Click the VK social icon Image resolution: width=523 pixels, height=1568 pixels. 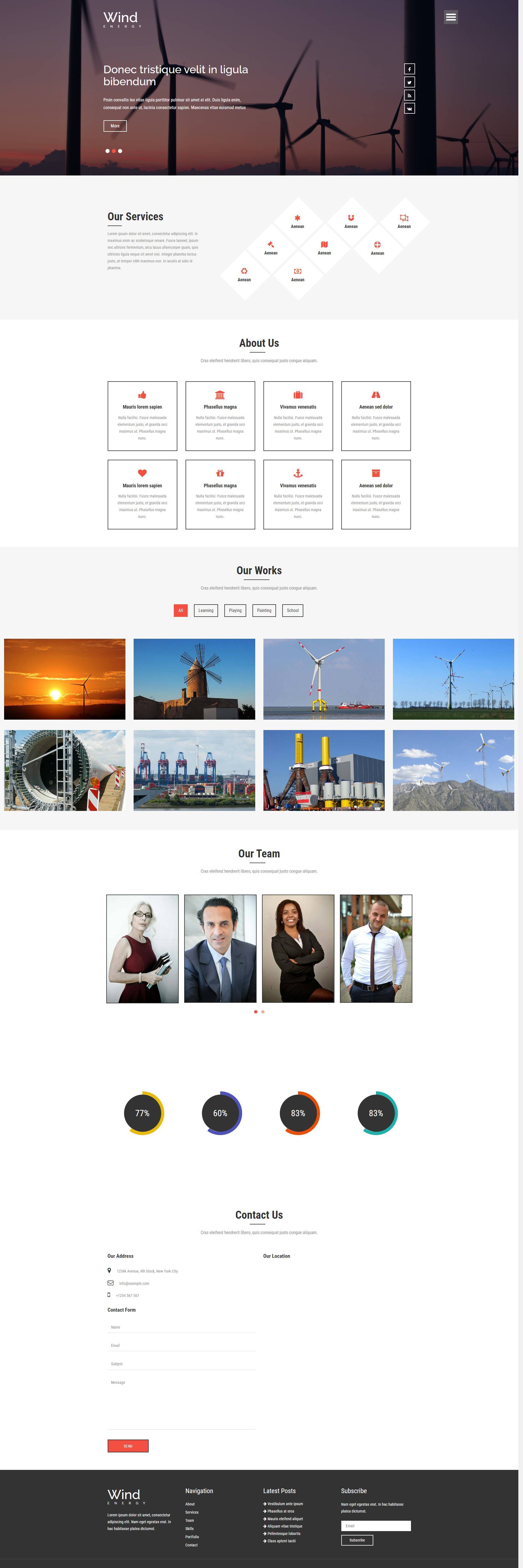[410, 108]
